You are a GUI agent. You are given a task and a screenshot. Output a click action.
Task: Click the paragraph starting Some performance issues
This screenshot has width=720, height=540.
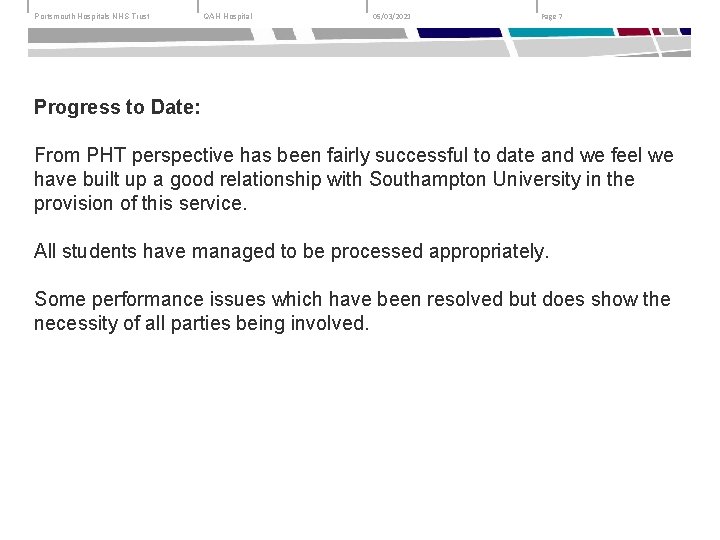point(352,311)
